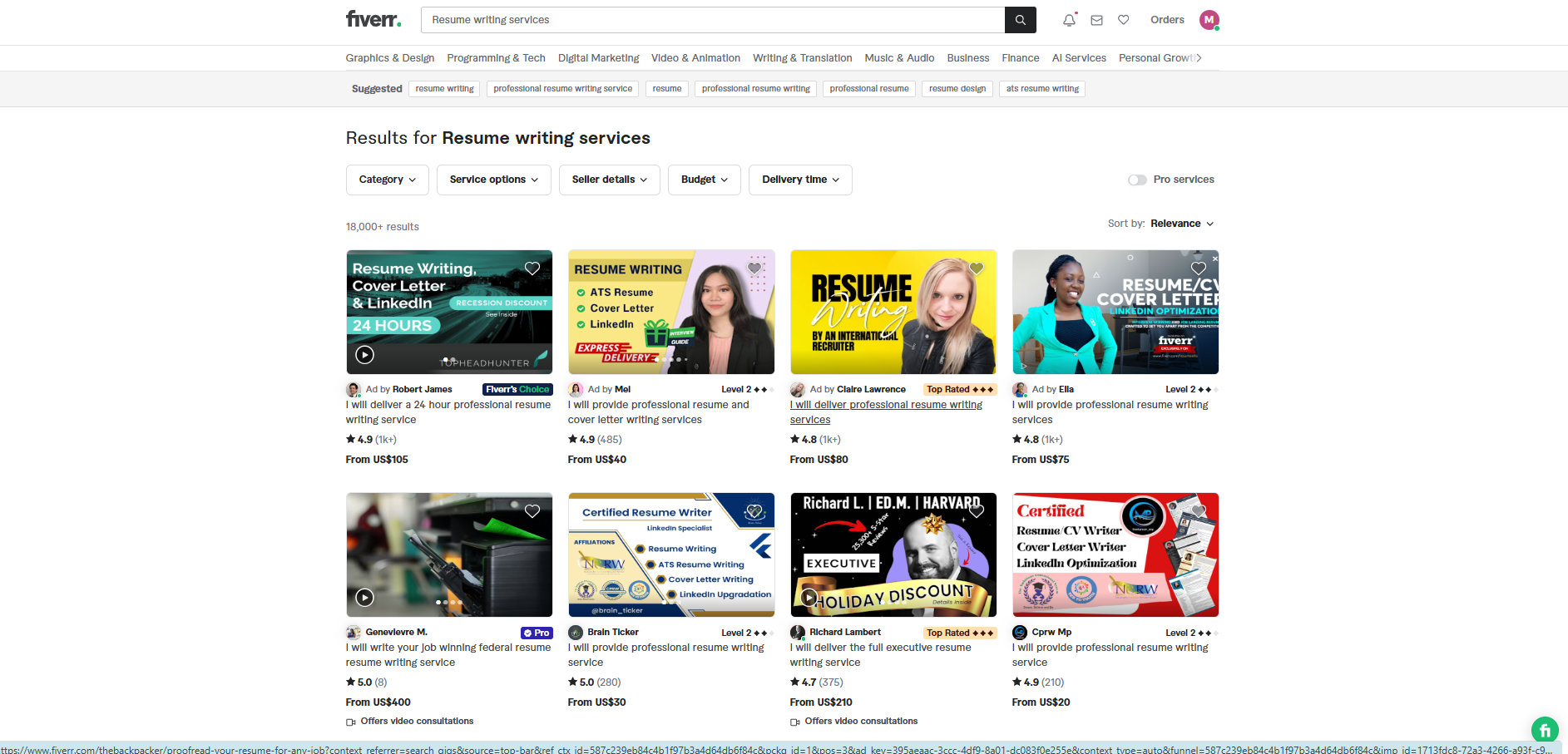Open Claire Lawrence gig title link
Viewport: 1568px width, 754px height.
point(886,412)
